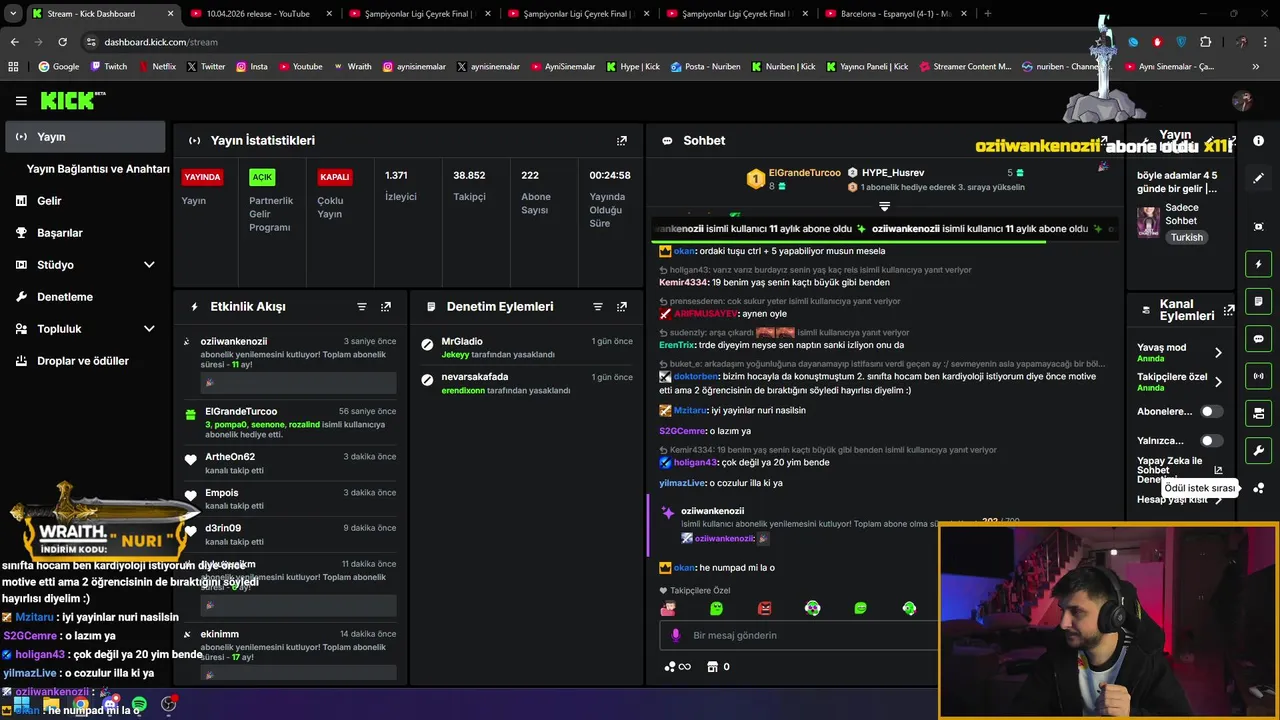Image resolution: width=1280 pixels, height=720 pixels.
Task: Open the browser tab search dropdown
Action: point(13,14)
